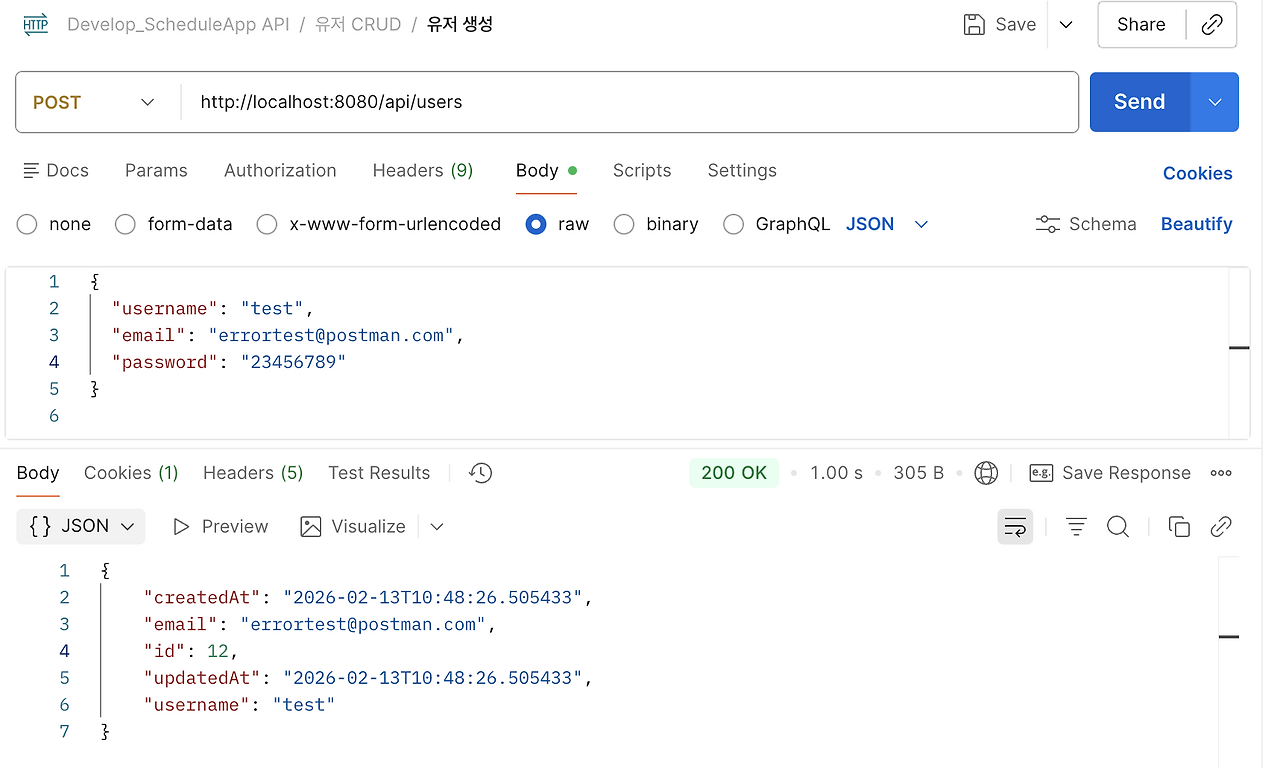This screenshot has width=1280, height=768.
Task: Click the Share button
Action: pyautogui.click(x=1141, y=24)
